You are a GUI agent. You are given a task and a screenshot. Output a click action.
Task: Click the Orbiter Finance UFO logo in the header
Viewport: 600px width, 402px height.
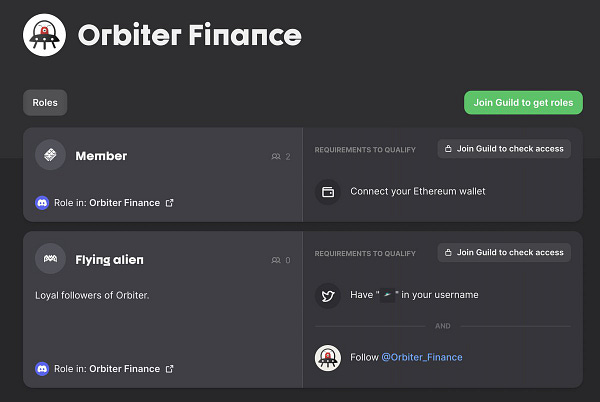(x=44, y=35)
